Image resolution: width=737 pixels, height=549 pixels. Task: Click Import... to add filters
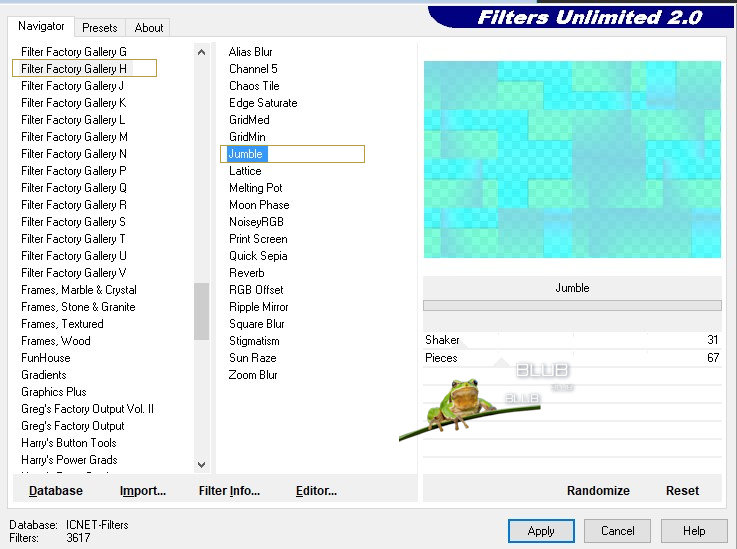(x=143, y=491)
